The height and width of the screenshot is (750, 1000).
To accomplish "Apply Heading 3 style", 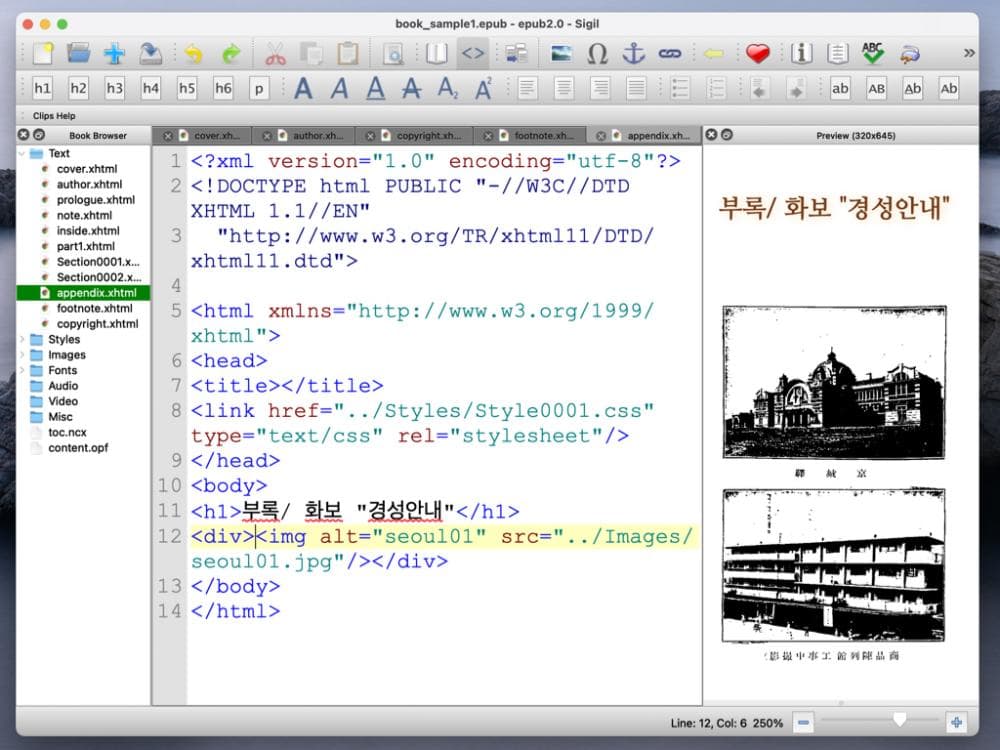I will [x=115, y=88].
